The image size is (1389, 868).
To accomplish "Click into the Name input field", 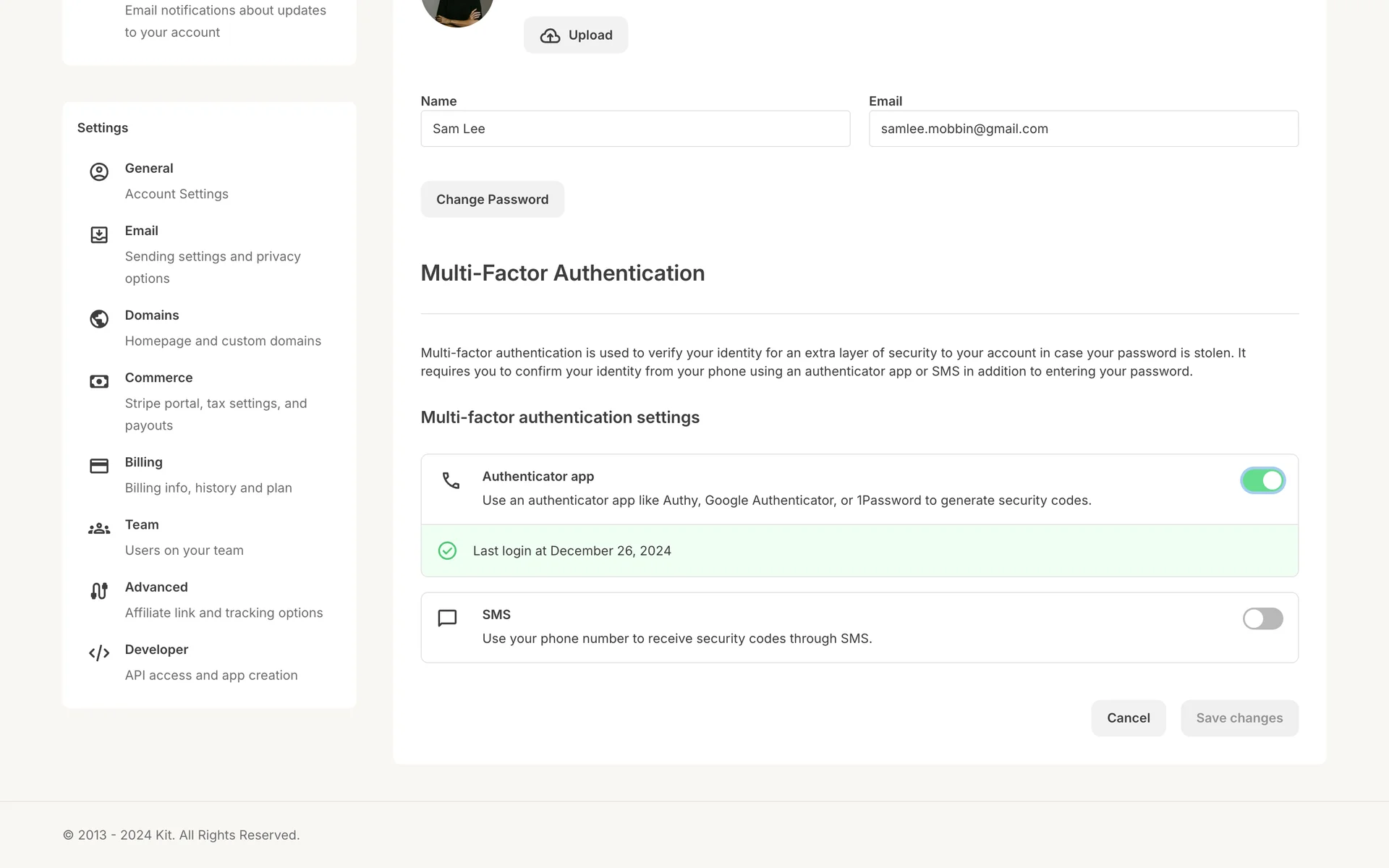I will coord(635,129).
